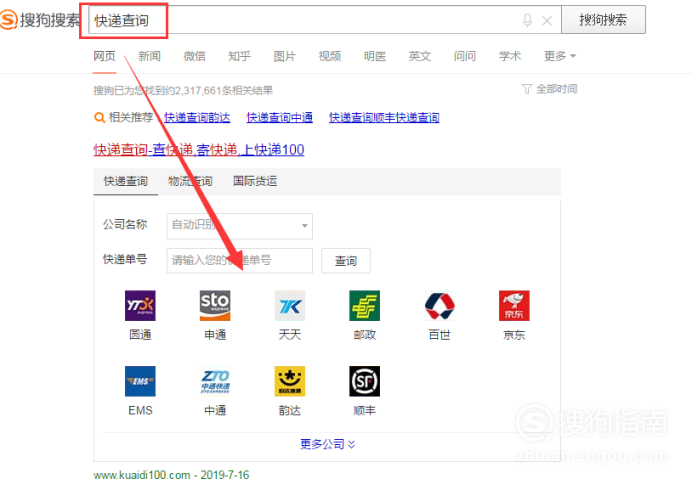The width and height of the screenshot is (692, 490).
Task: Click the www.kuaidi100.com result URL
Action: pyautogui.click(x=142, y=475)
